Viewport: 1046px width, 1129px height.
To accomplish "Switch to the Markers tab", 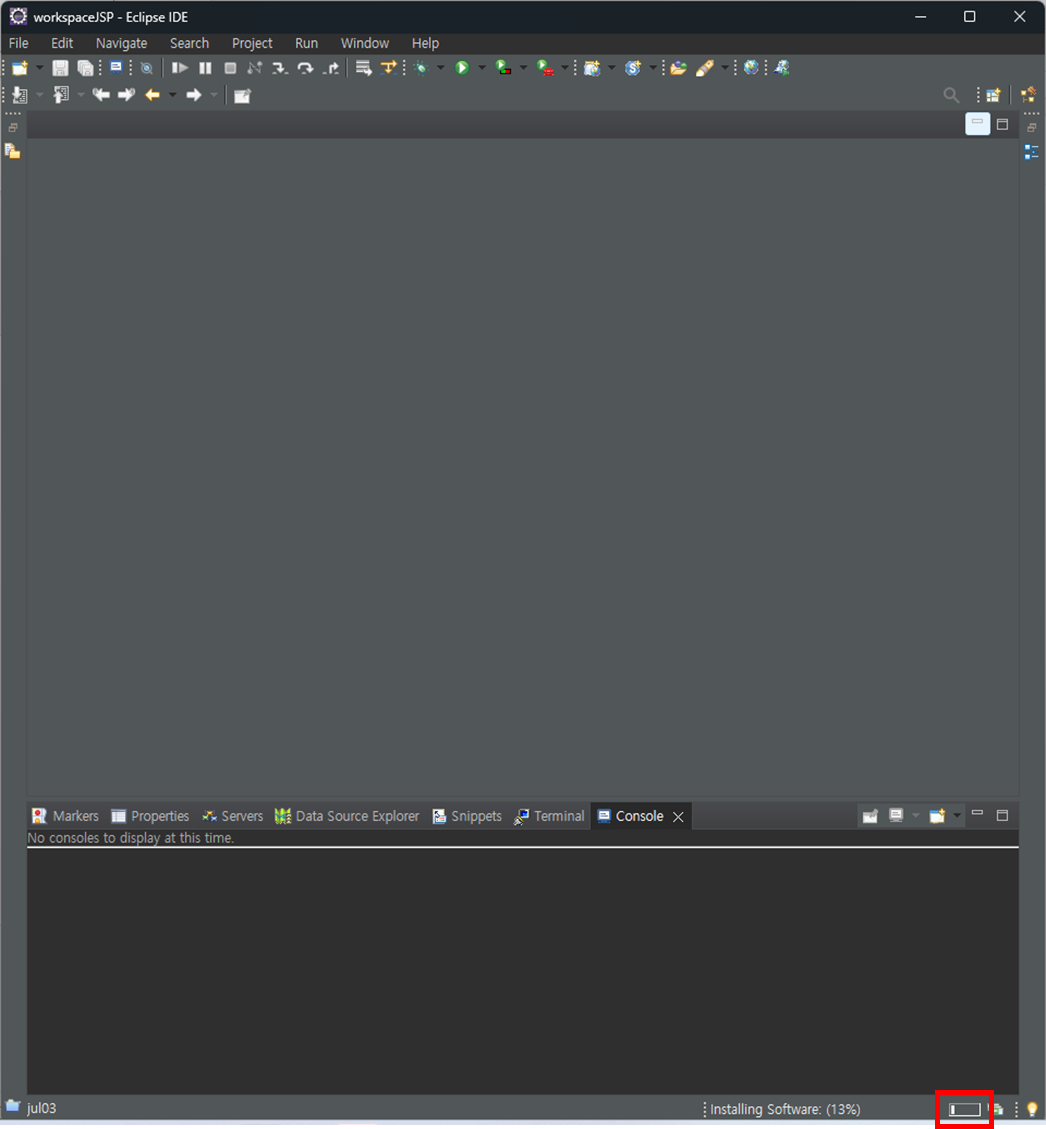I will pos(66,816).
